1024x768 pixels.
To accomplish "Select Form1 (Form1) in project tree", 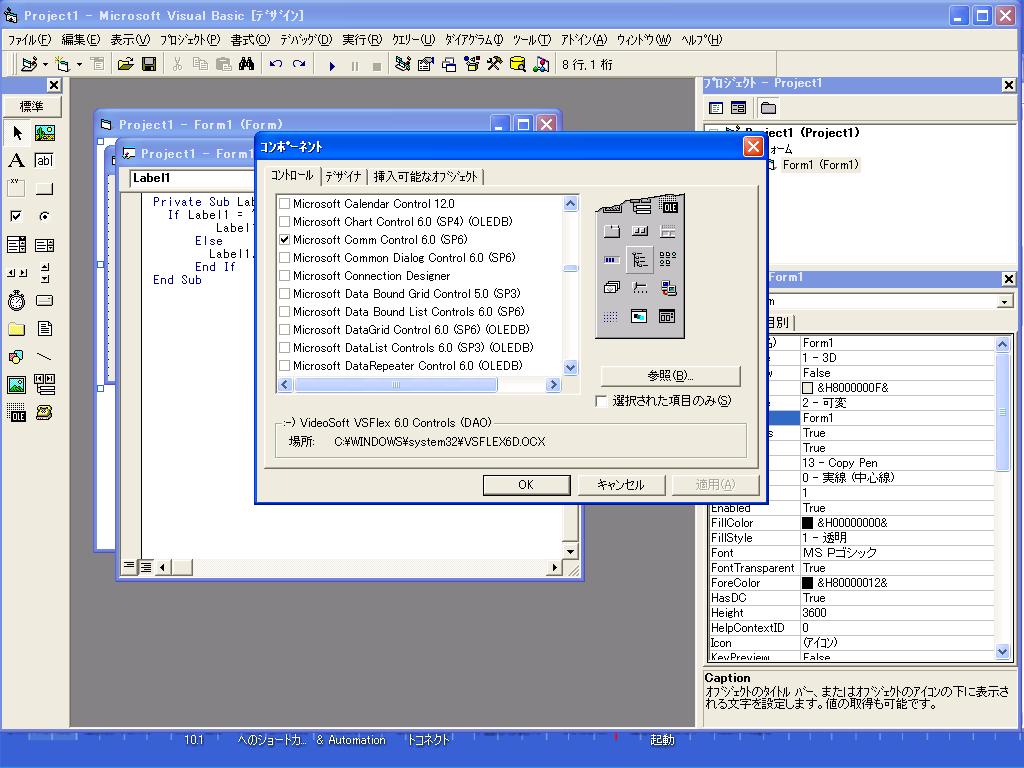I will pyautogui.click(x=820, y=165).
